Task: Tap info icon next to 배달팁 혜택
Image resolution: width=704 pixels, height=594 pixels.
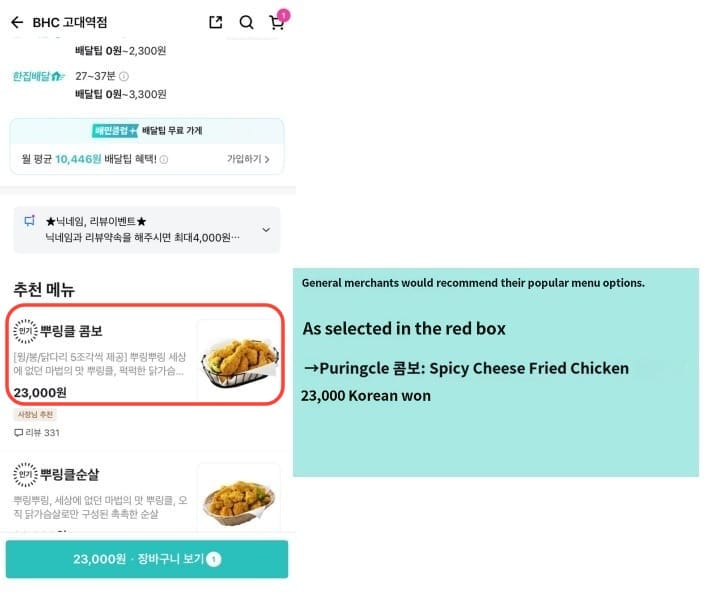Action: [x=164, y=159]
